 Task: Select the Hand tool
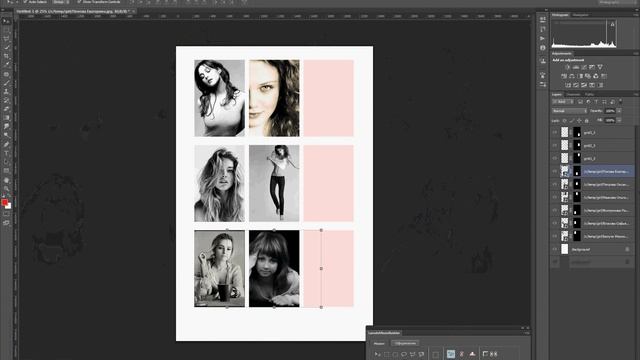pyautogui.click(x=6, y=180)
